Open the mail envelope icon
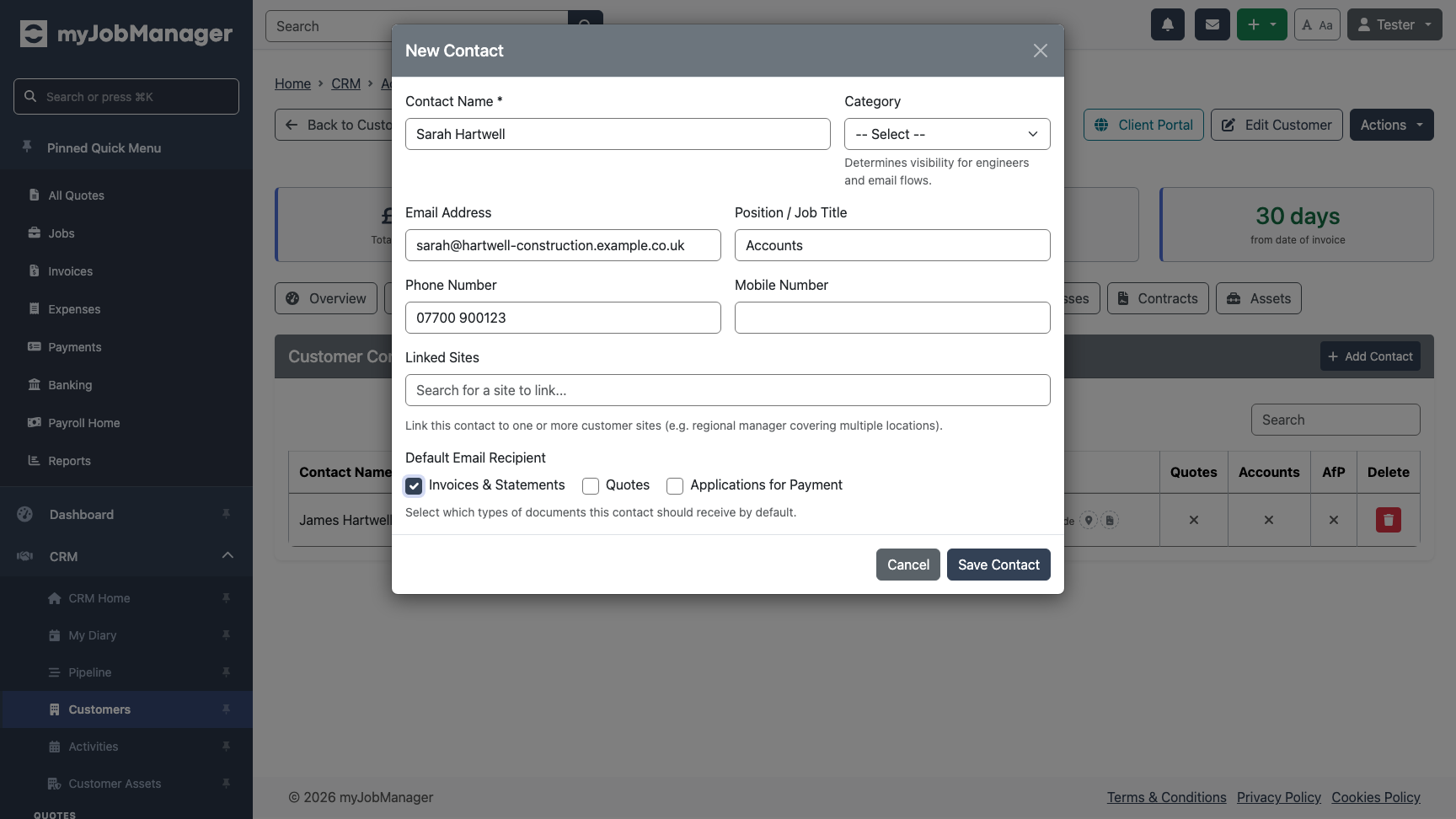Image resolution: width=1456 pixels, height=819 pixels. point(1212,24)
